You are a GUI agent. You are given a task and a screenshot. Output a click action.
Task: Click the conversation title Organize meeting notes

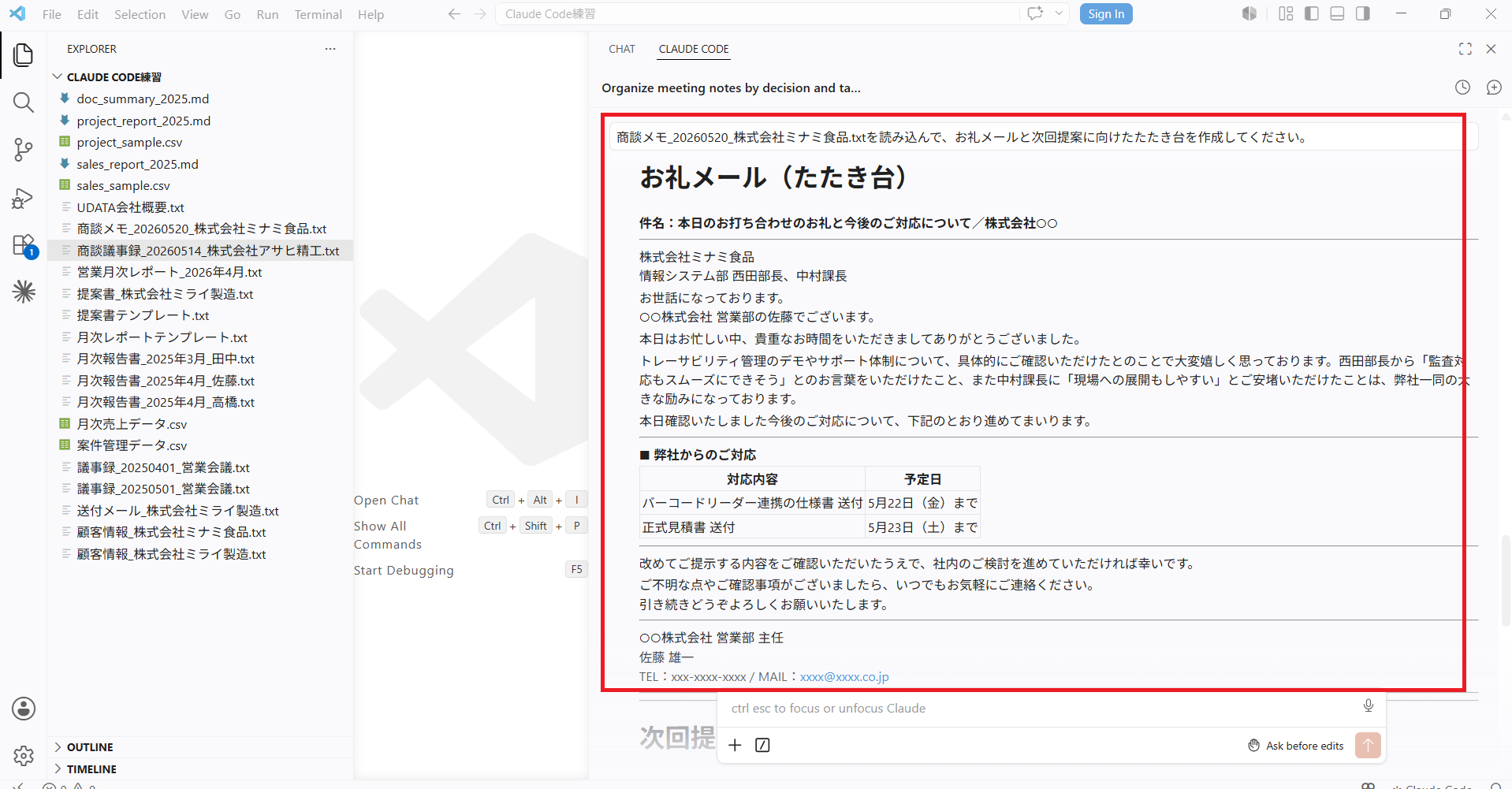click(731, 87)
